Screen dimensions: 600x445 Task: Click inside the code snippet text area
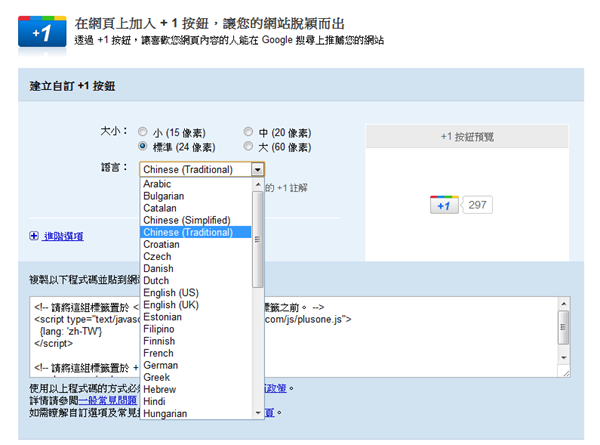(x=300, y=337)
